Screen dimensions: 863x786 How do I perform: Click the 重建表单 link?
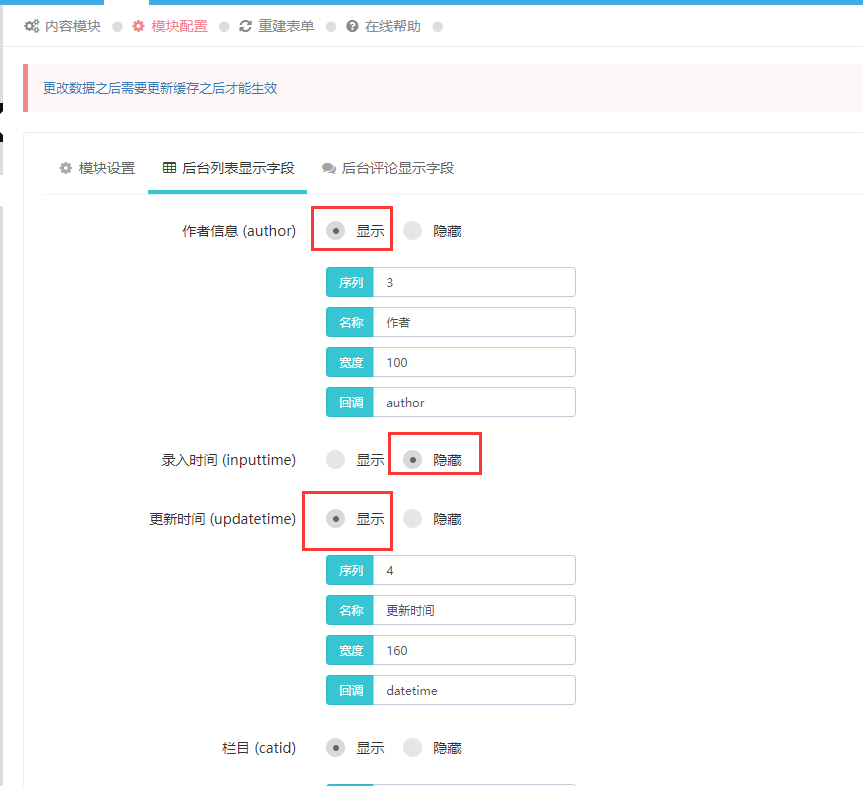point(285,27)
